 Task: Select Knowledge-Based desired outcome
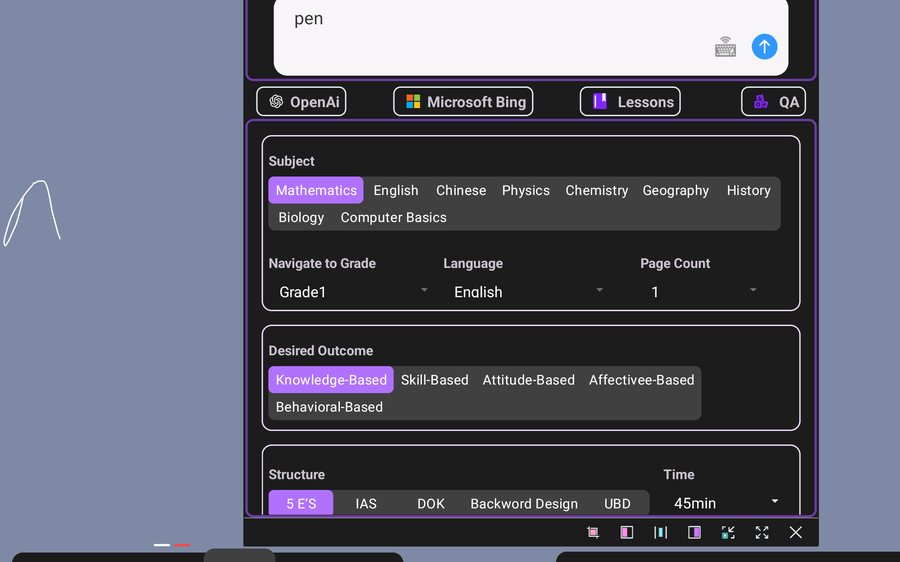[331, 379]
